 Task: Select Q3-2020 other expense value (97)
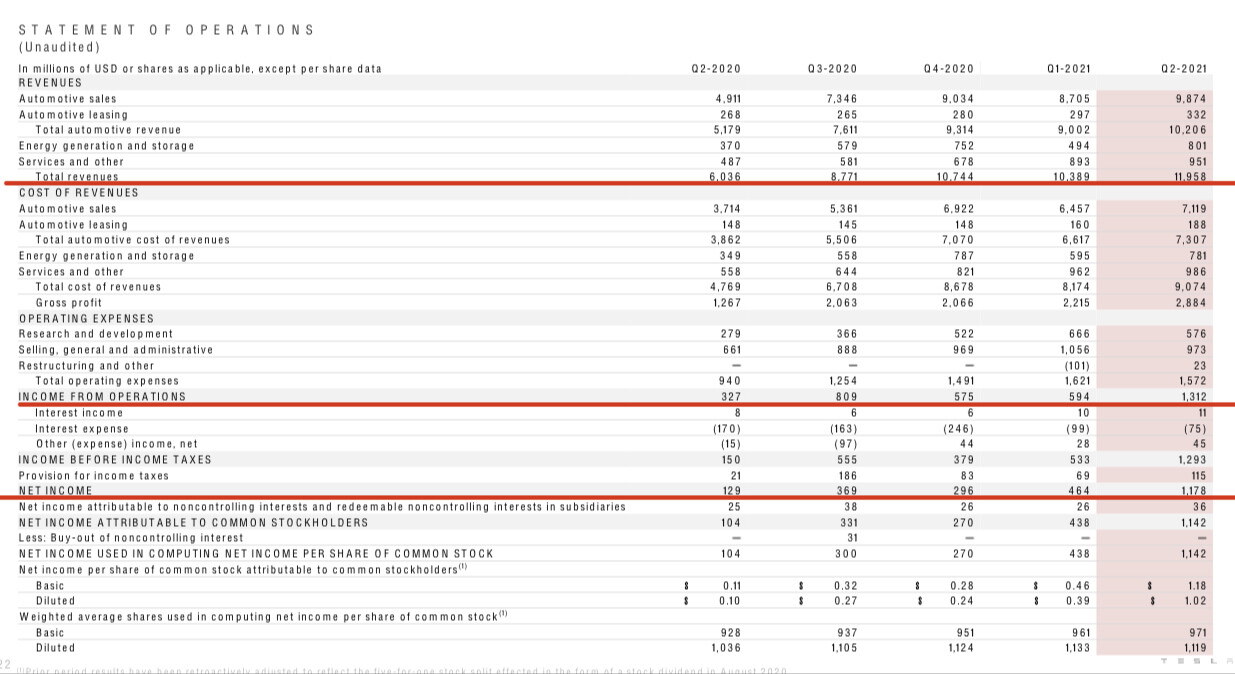coord(844,443)
